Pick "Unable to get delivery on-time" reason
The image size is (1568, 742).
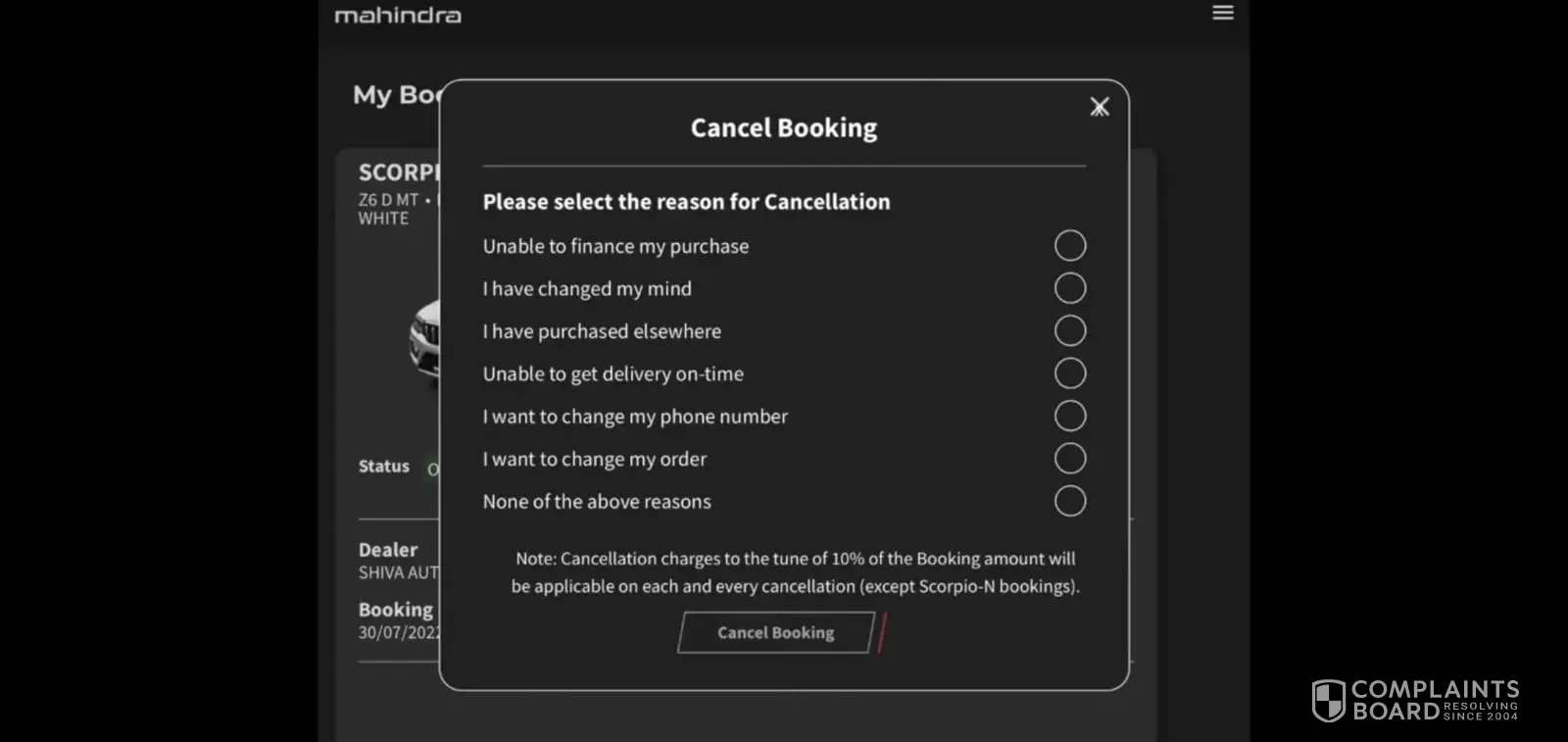point(1069,373)
